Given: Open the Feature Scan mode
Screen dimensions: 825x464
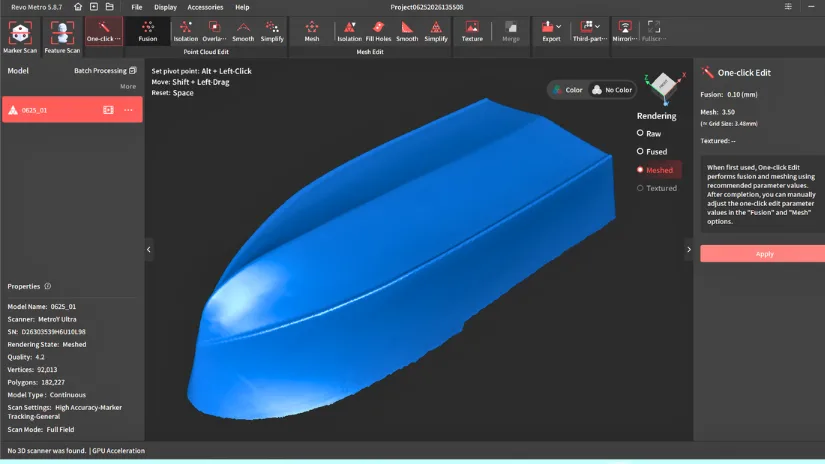Looking at the screenshot, I should (x=62, y=37).
